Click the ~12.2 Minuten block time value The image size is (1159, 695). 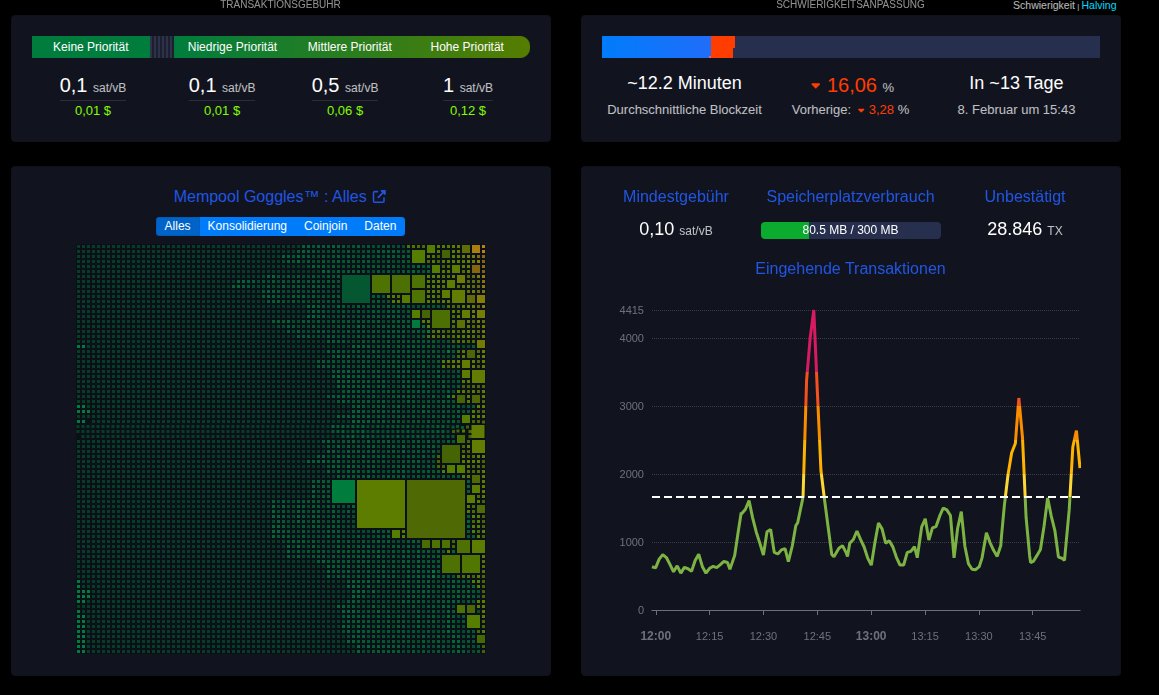pos(684,83)
